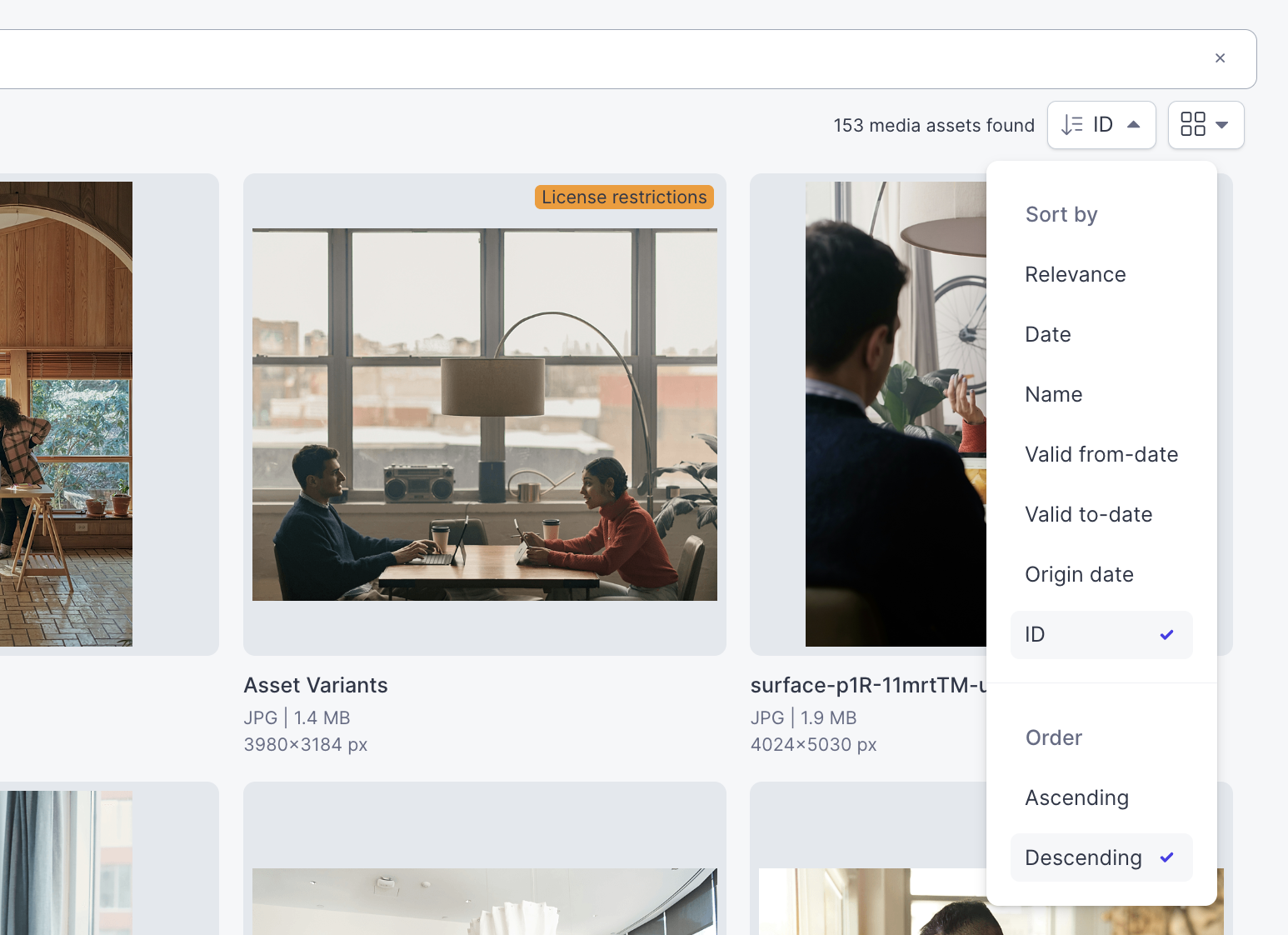Click the License restrictions badge
The image size is (1288, 935).
point(624,197)
